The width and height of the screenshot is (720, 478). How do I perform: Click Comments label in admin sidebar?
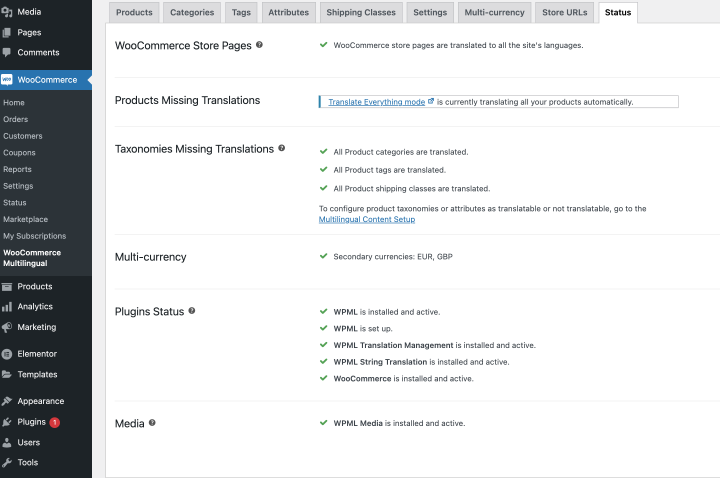coord(39,52)
